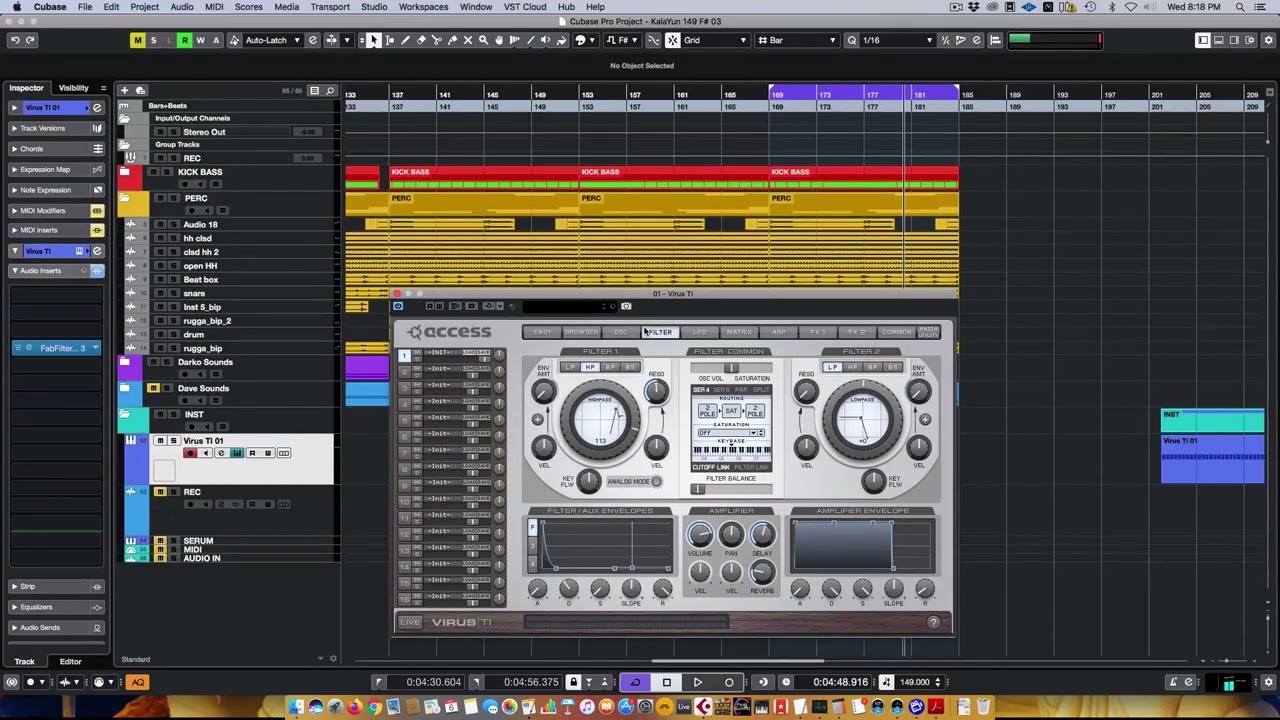The image size is (1280, 720).
Task: Open the Auto-Latch automation mode dropdown
Action: tap(273, 40)
